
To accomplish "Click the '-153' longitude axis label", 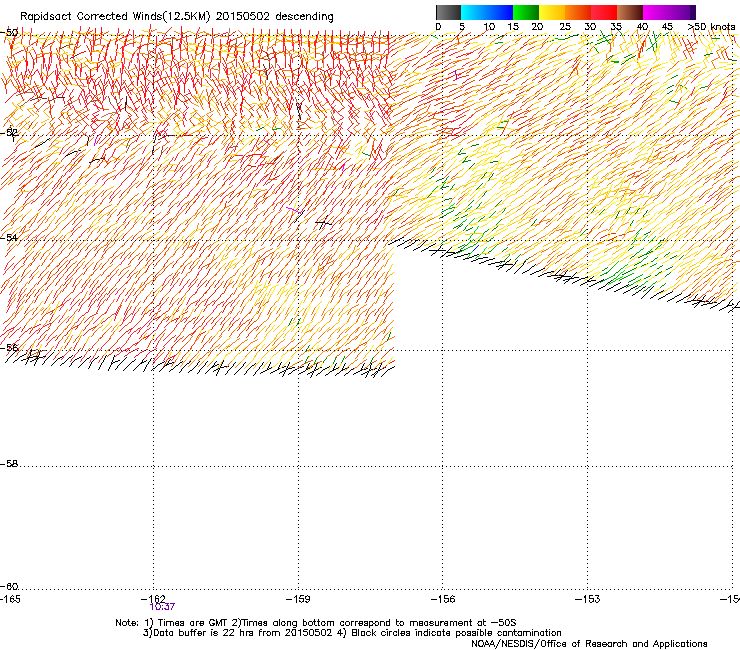I will (588, 599).
